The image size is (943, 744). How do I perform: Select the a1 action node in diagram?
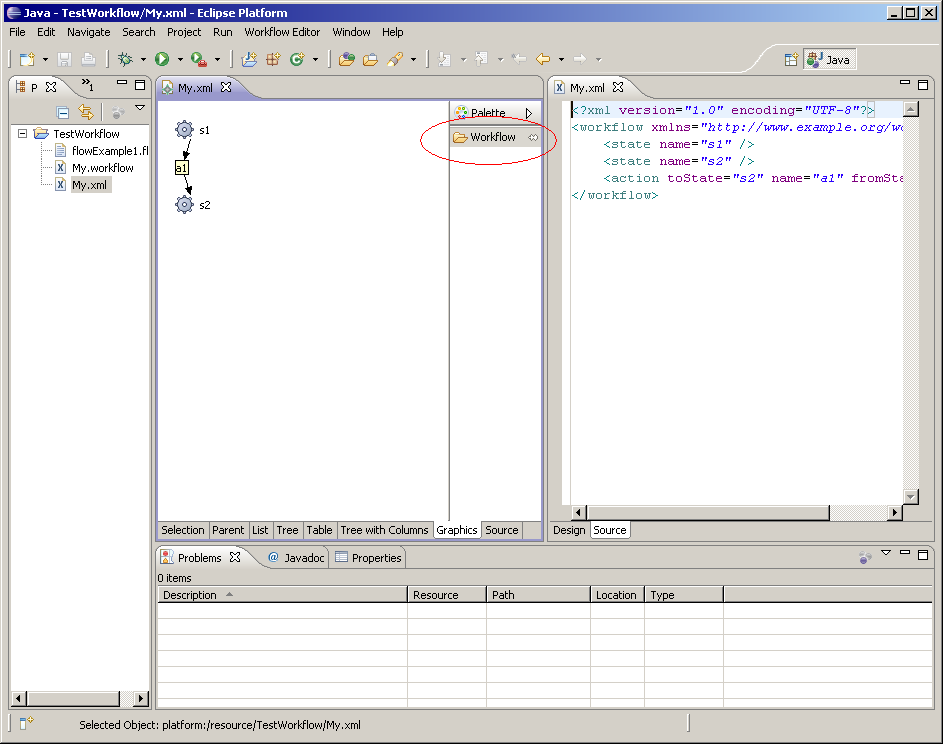pos(181,168)
